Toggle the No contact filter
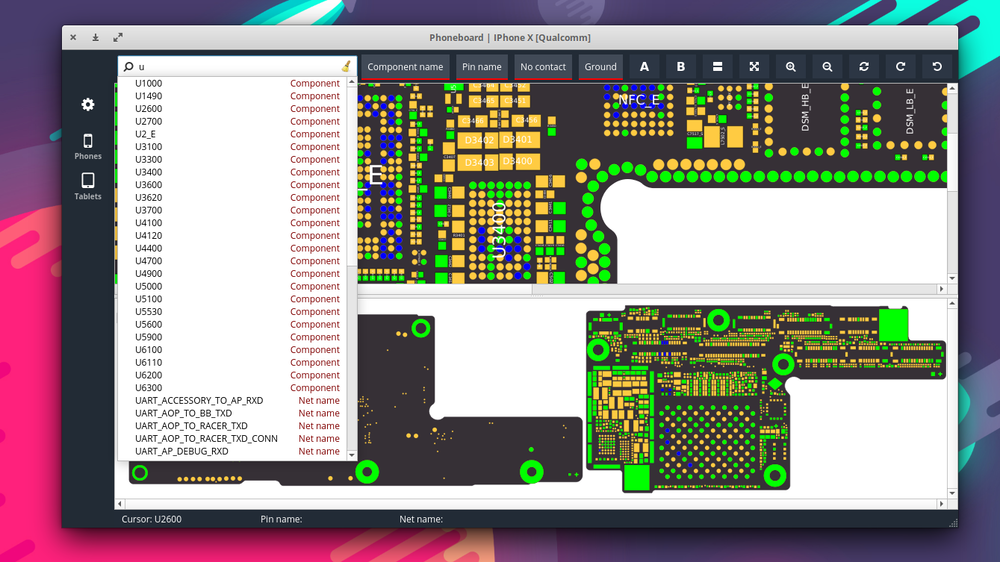The image size is (1000, 562). [x=543, y=67]
